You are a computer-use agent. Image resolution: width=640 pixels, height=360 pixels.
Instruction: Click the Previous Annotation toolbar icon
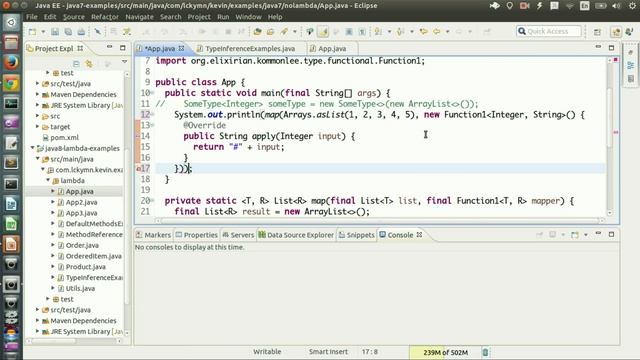click(x=400, y=31)
